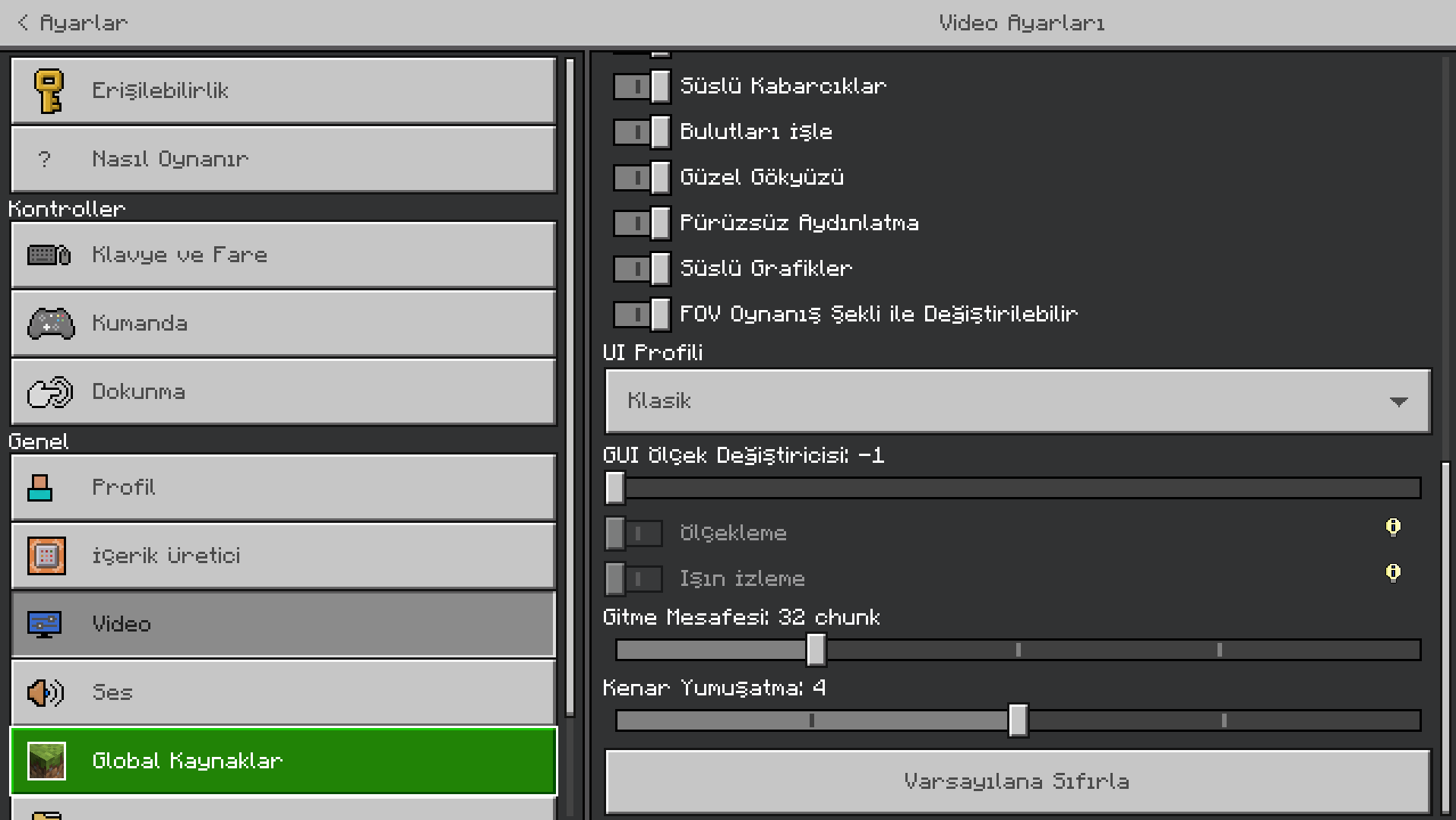Click the Gitme Mesafesi: 32 chunk label
Image resolution: width=1456 pixels, height=820 pixels.
tap(742, 617)
